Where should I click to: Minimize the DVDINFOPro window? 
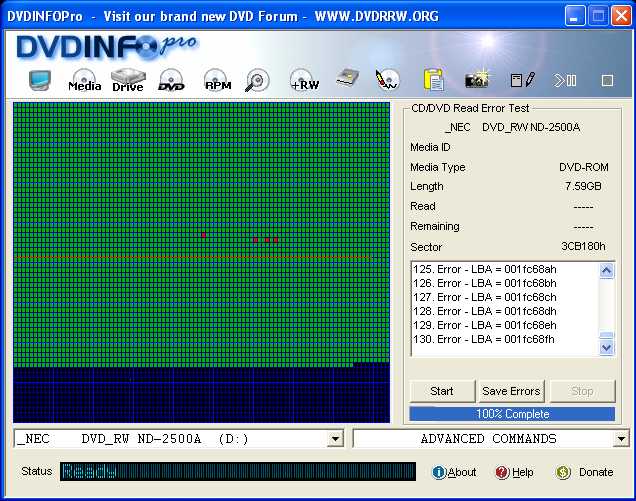coord(575,16)
